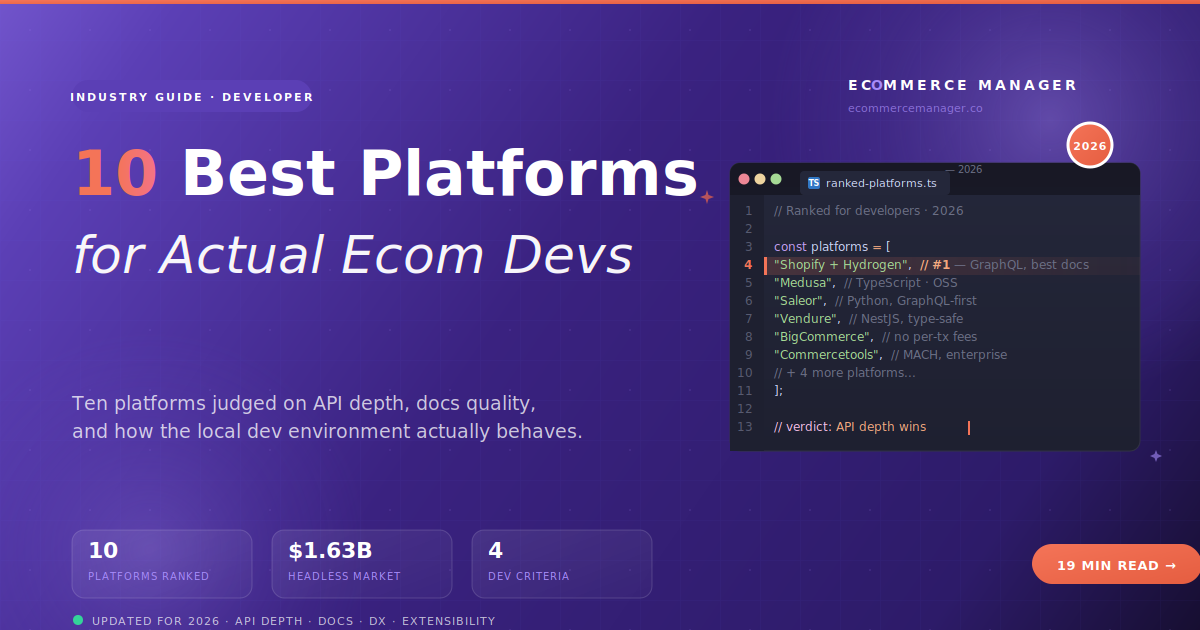Click the purple sparkle star below code window
1200x630 pixels.
pos(1156,455)
